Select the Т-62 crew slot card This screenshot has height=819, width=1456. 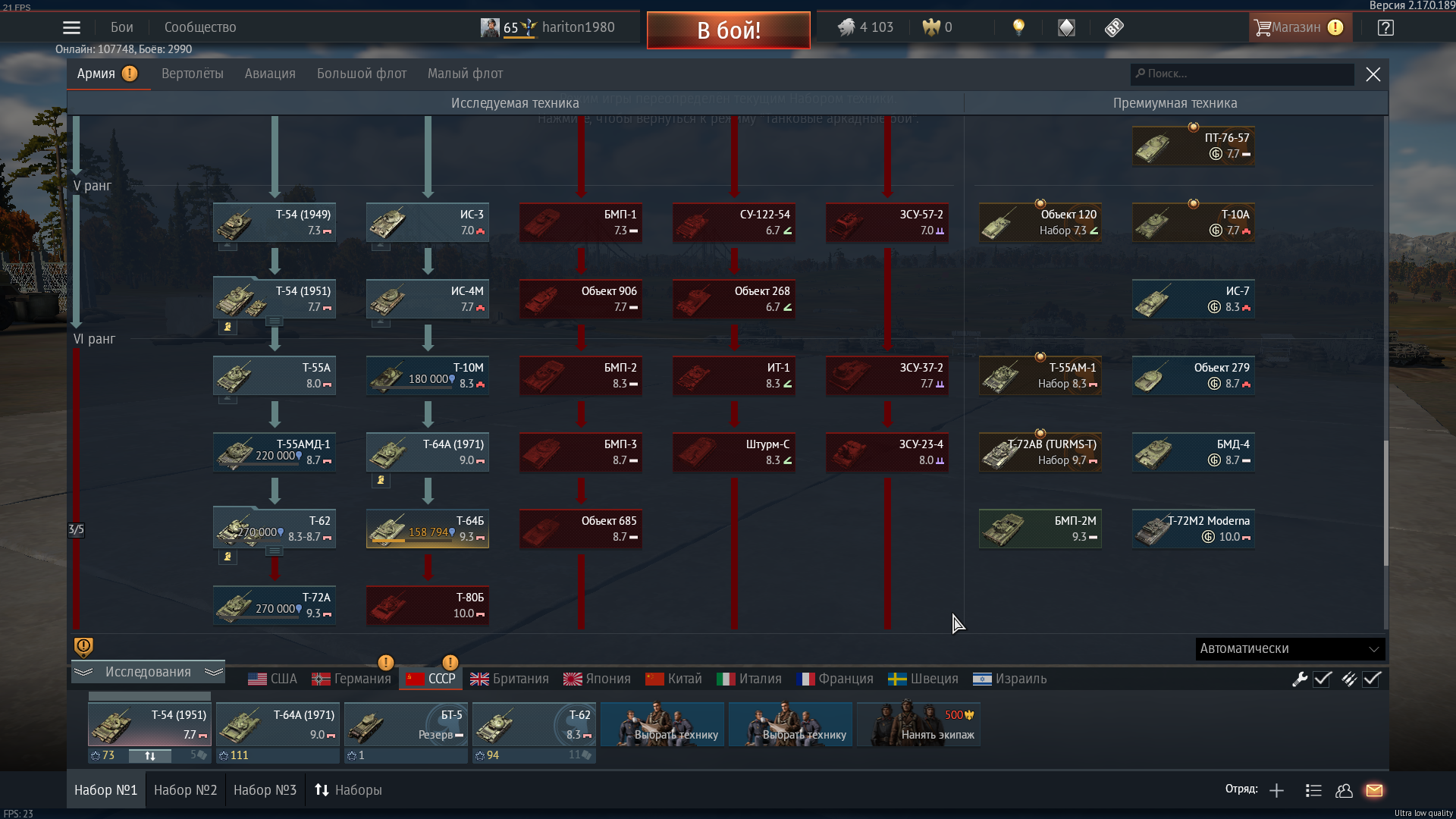click(x=534, y=724)
